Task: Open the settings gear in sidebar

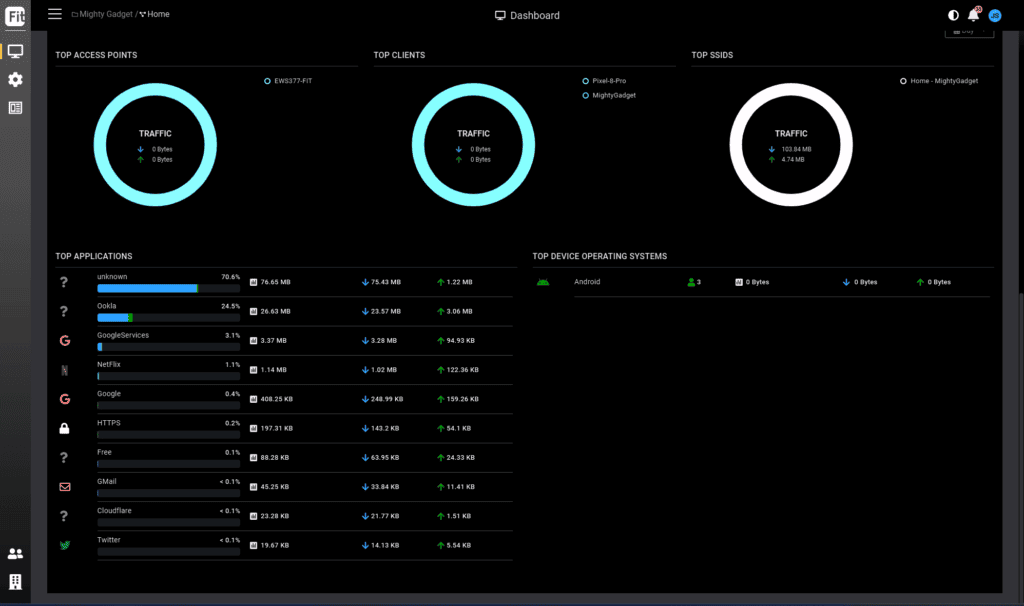Action: [15, 79]
